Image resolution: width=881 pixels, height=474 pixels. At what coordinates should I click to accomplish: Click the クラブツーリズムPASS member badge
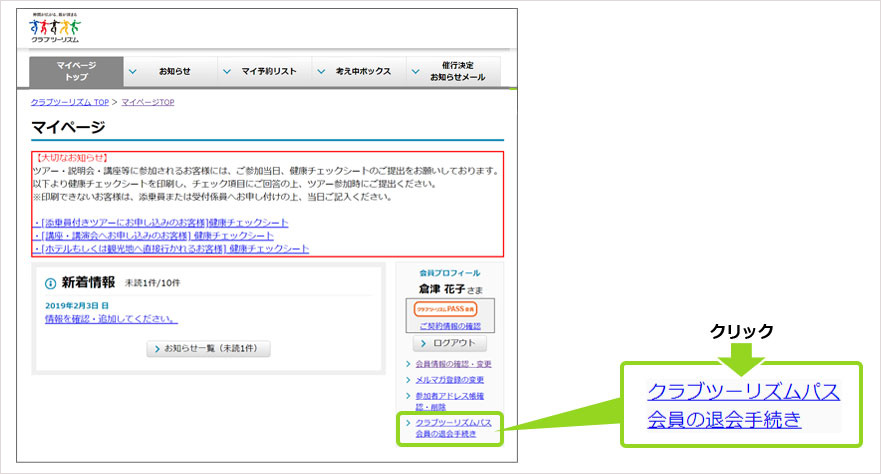point(449,309)
